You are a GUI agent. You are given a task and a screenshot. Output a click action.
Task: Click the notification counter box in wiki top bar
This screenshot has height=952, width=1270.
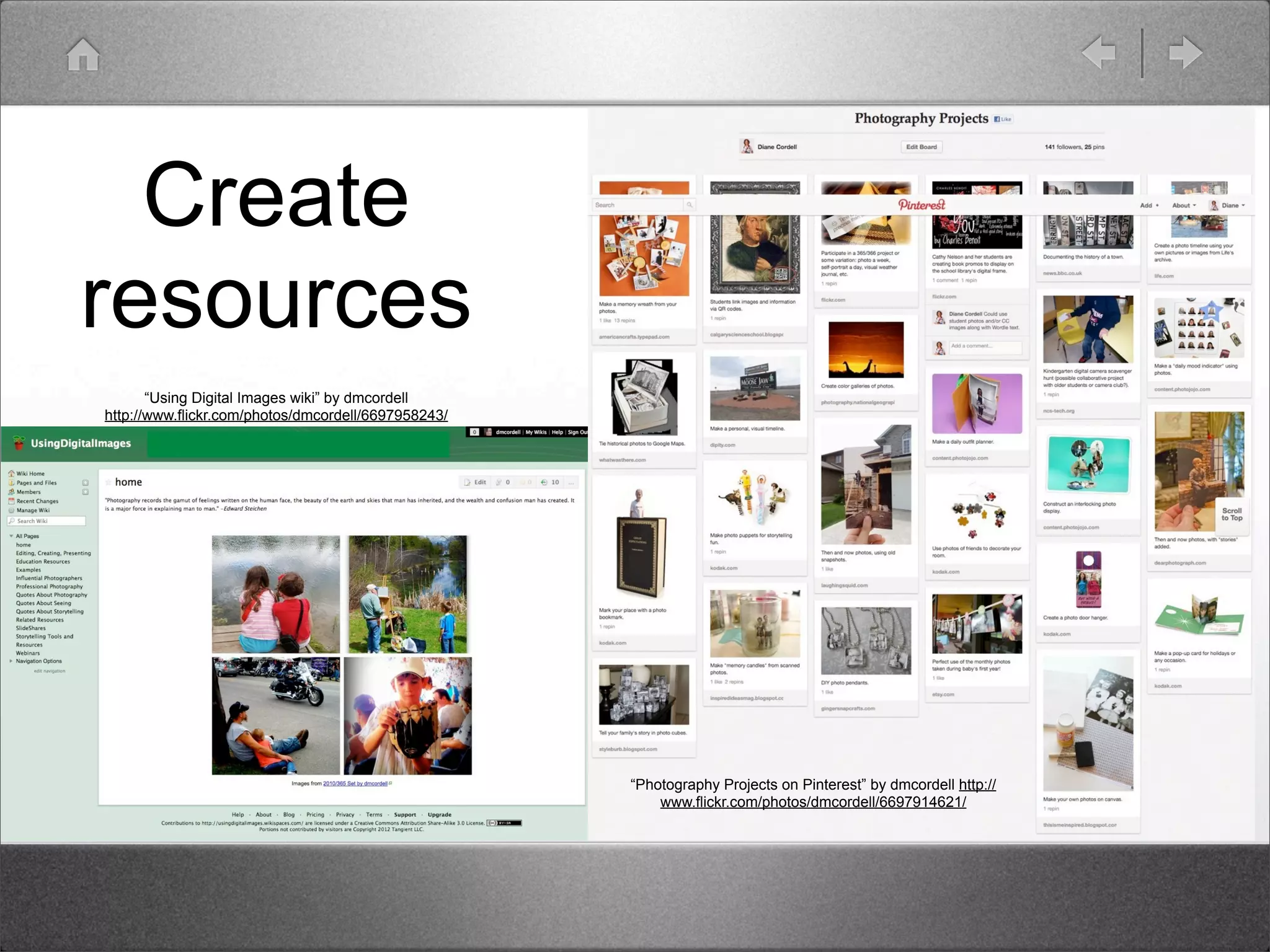point(474,432)
